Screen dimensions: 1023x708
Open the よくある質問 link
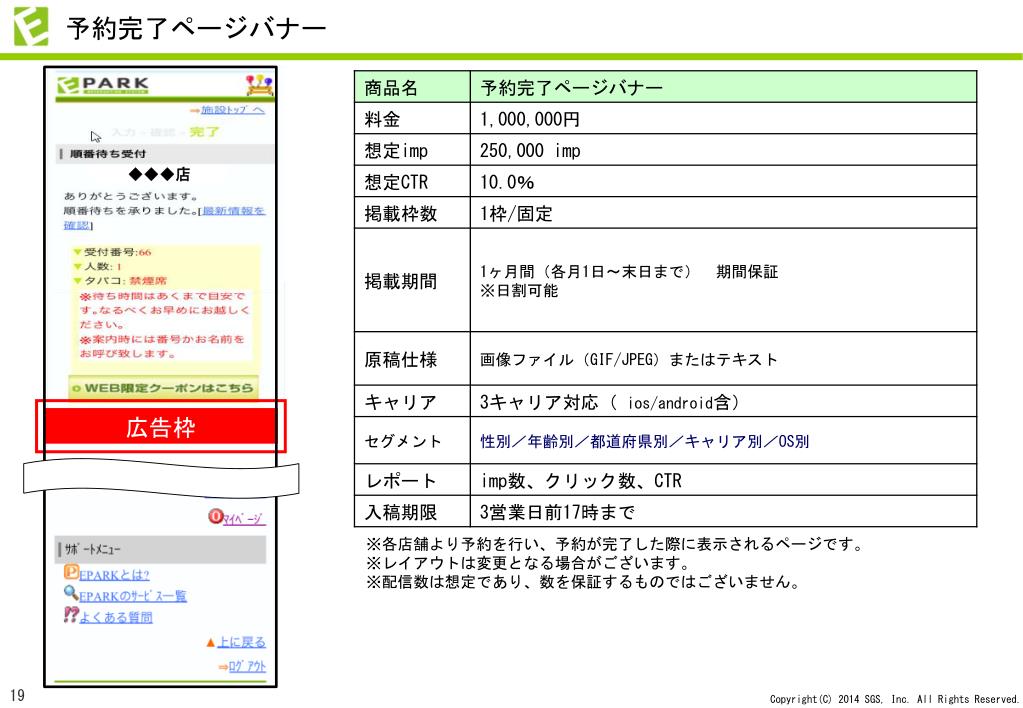[x=116, y=617]
